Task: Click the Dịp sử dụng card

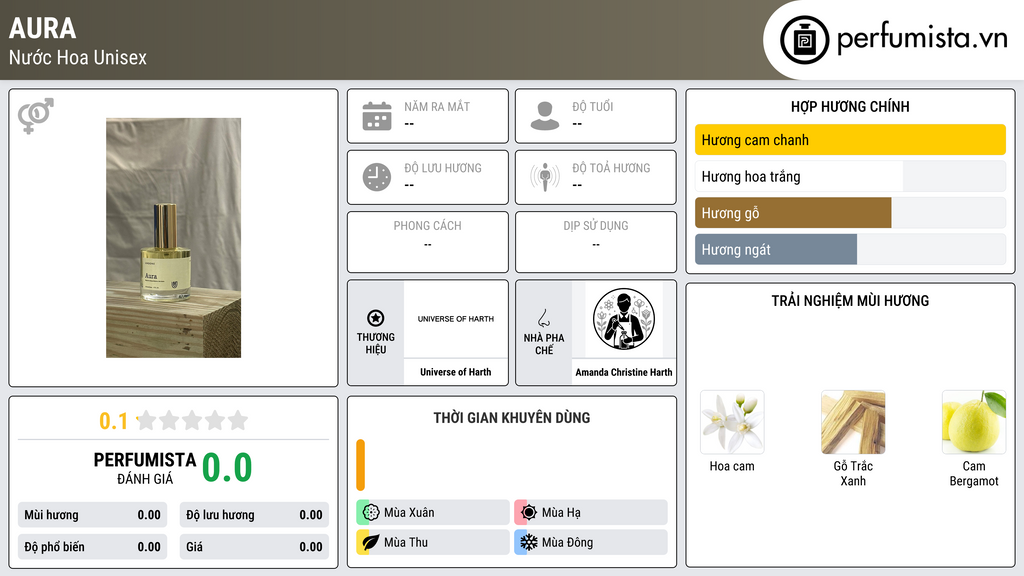Action: [596, 242]
